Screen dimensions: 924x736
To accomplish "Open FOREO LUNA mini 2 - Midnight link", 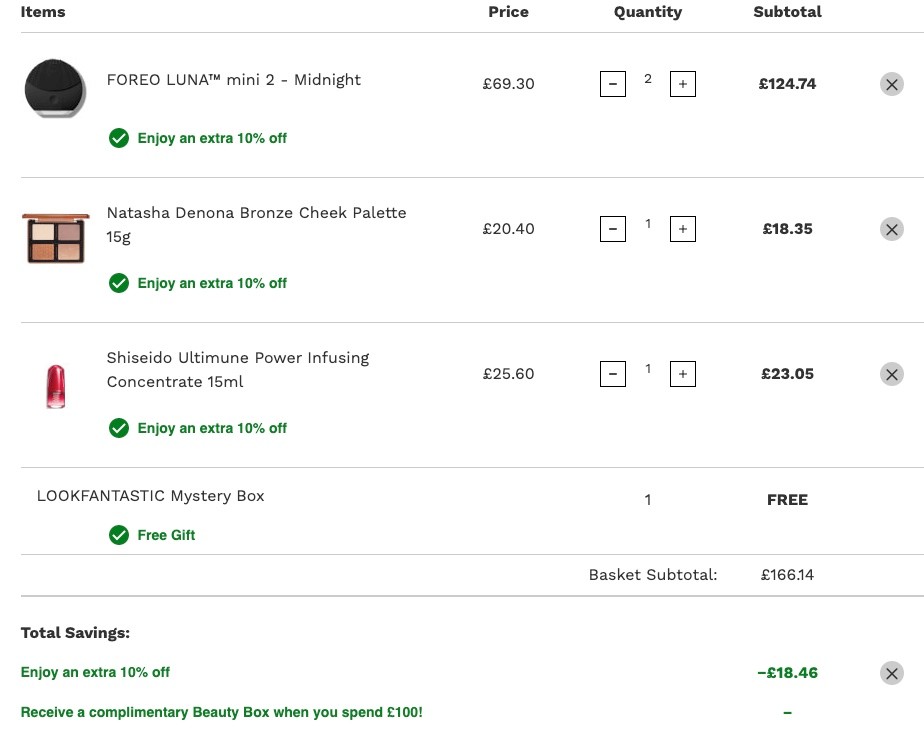I will pyautogui.click(x=233, y=80).
